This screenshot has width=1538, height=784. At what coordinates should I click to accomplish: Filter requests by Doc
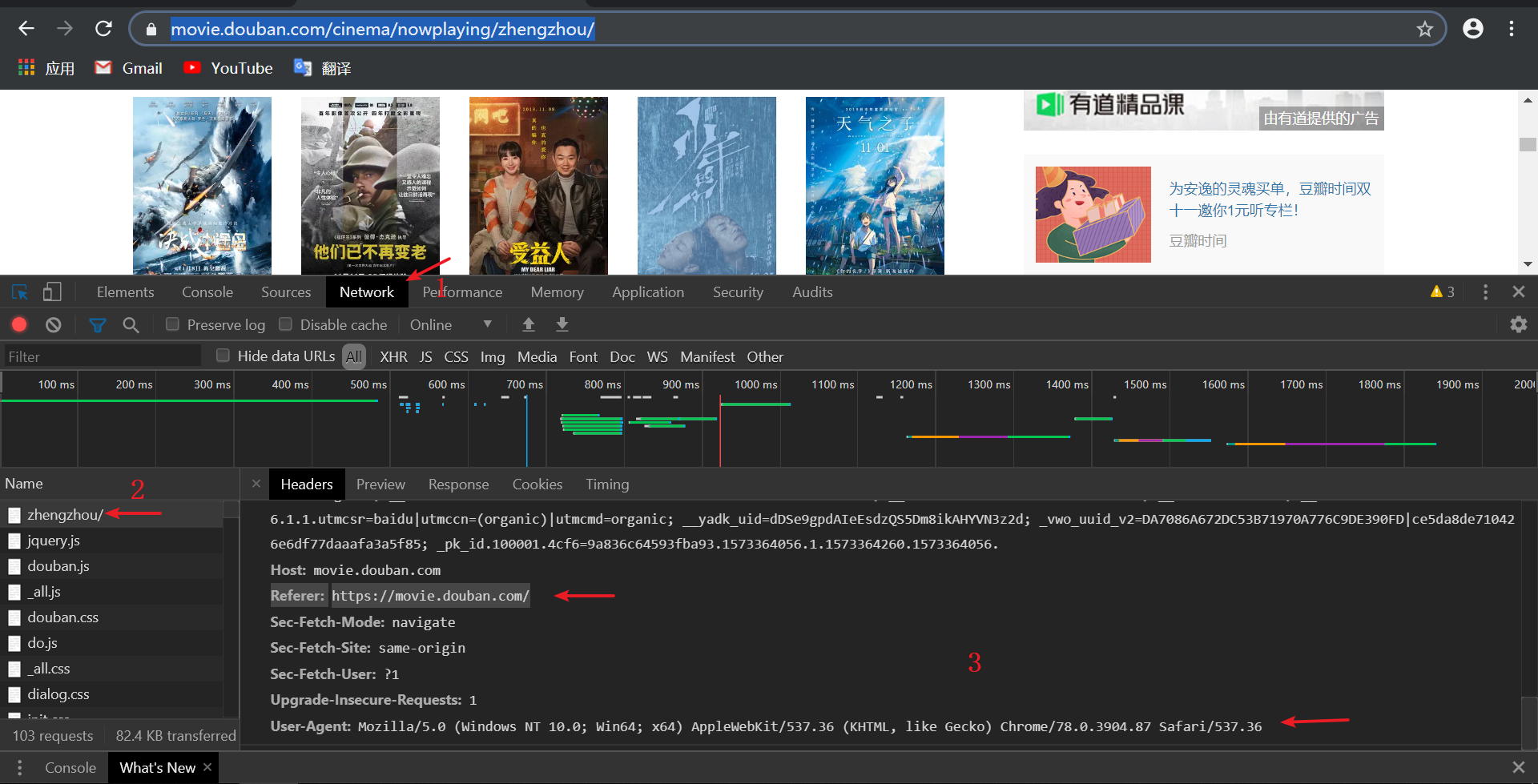point(622,356)
